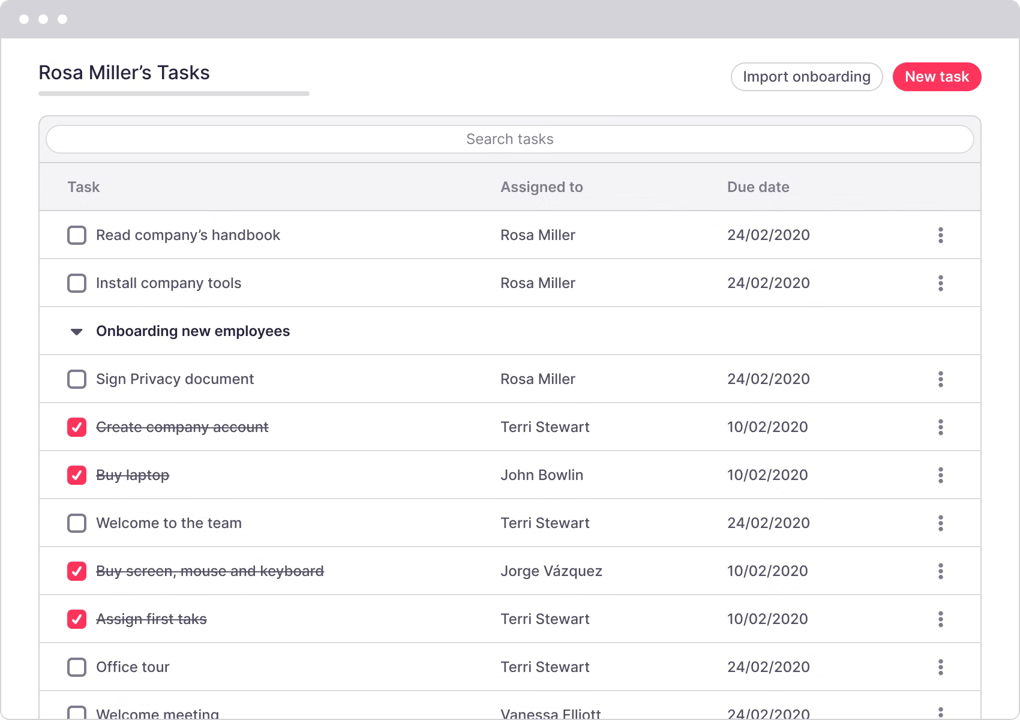This screenshot has width=1020, height=720.
Task: Check the Read company's handbook checkbox
Action: point(76,235)
